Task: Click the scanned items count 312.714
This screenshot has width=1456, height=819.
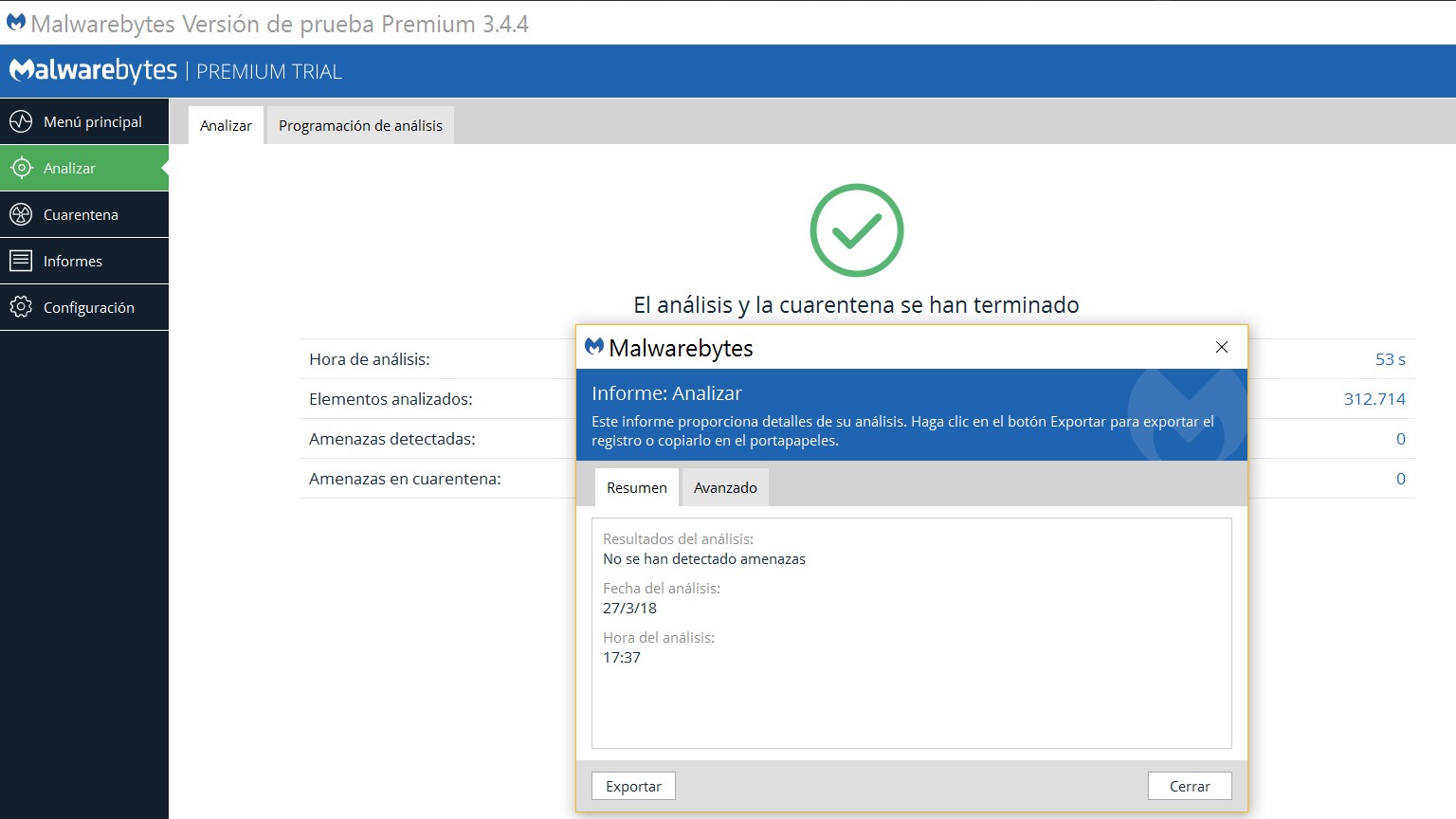Action: tap(1374, 399)
